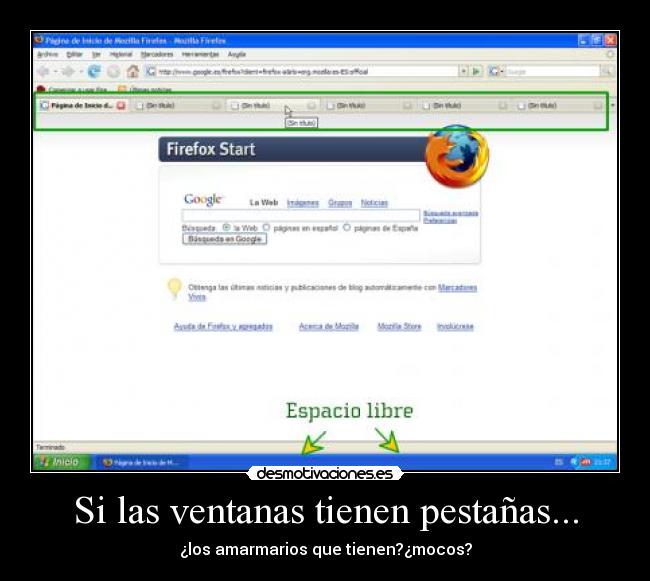Click the Back arrow in Firefox toolbar
Image resolution: width=650 pixels, height=581 pixels.
click(43, 71)
